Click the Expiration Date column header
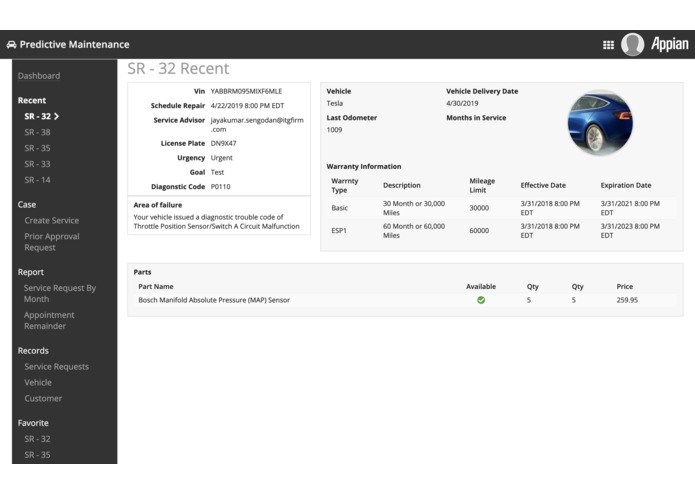 [626, 186]
